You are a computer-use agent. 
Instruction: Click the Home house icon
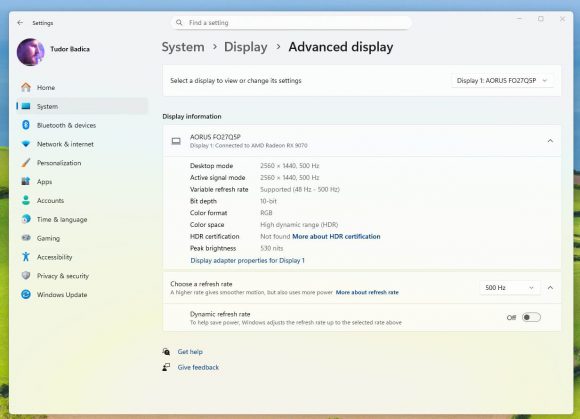click(x=26, y=87)
